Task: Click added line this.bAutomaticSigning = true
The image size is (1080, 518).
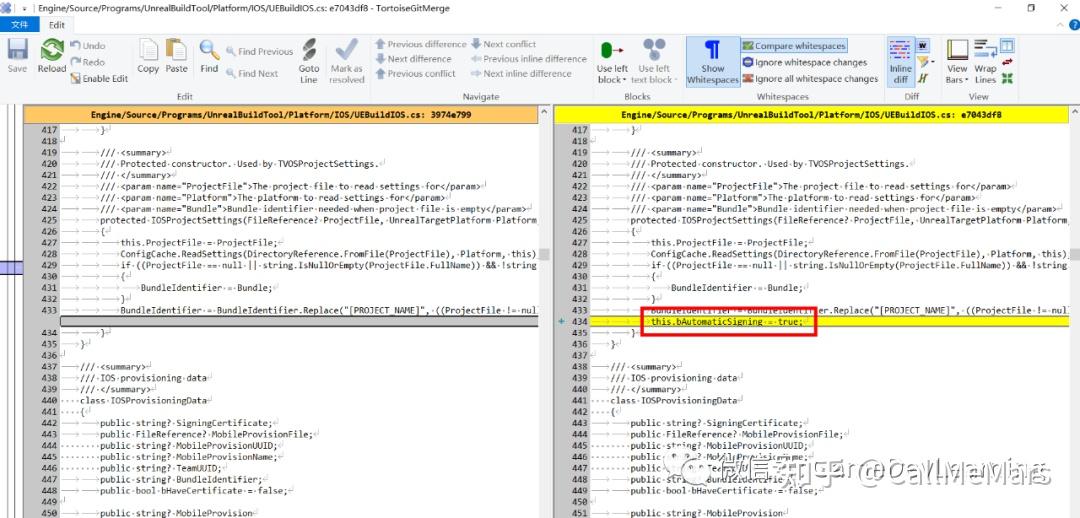Action: click(727, 322)
